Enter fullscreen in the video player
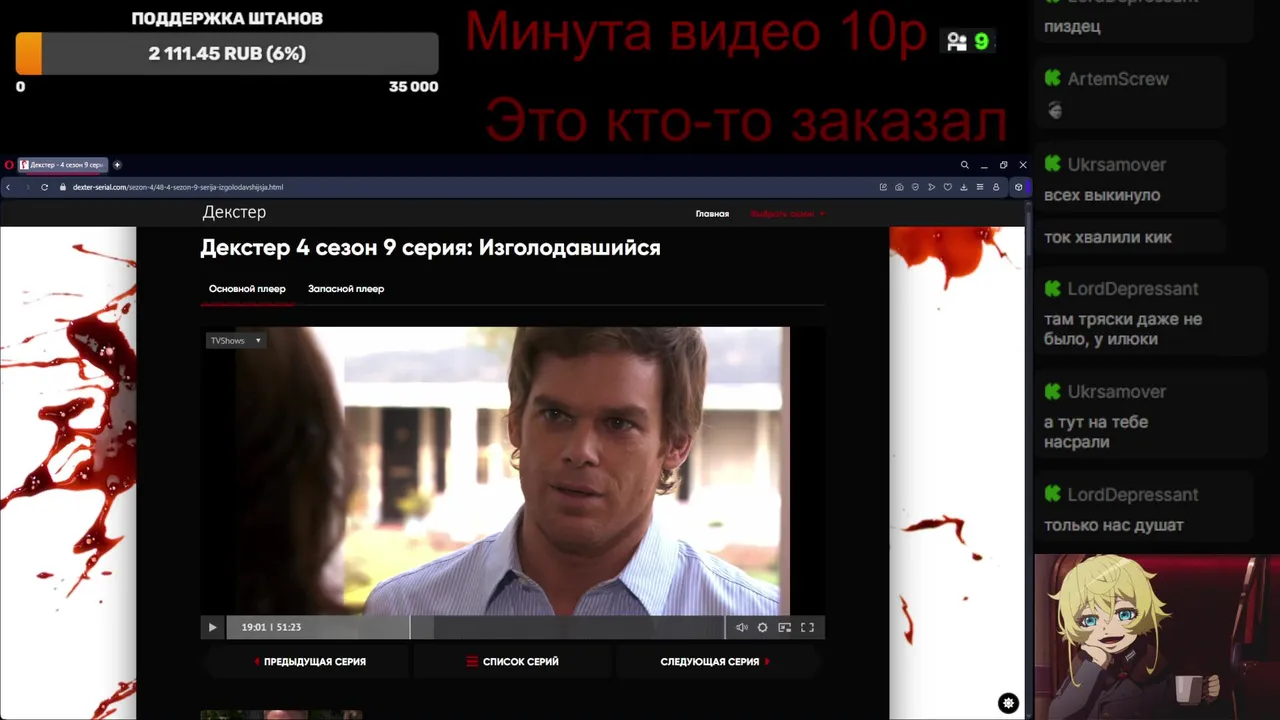The width and height of the screenshot is (1280, 720). (x=807, y=627)
